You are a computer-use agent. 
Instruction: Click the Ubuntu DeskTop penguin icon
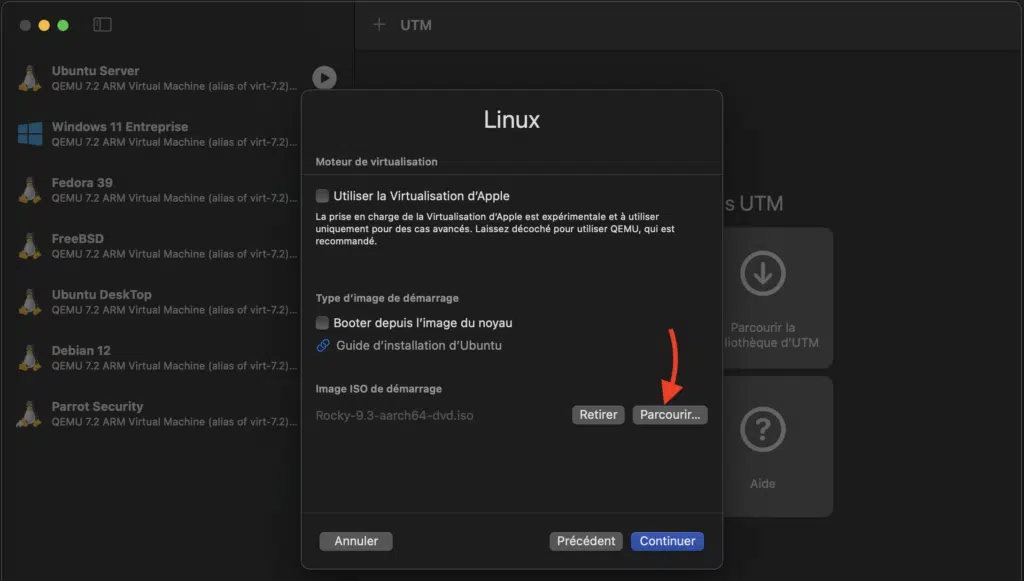click(x=29, y=302)
